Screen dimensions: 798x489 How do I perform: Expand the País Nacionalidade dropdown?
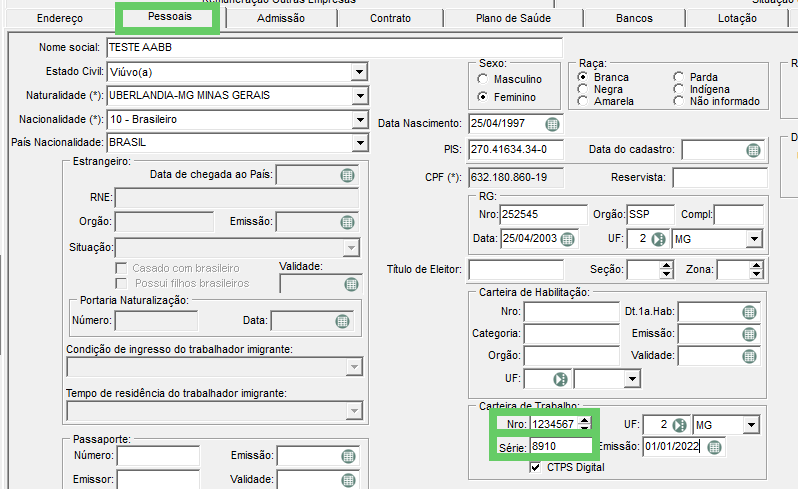tap(360, 143)
